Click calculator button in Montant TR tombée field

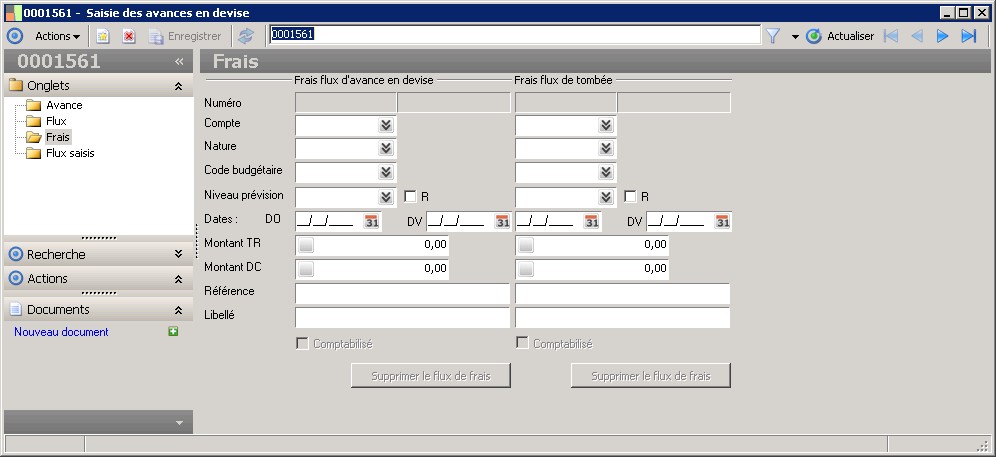click(x=526, y=245)
